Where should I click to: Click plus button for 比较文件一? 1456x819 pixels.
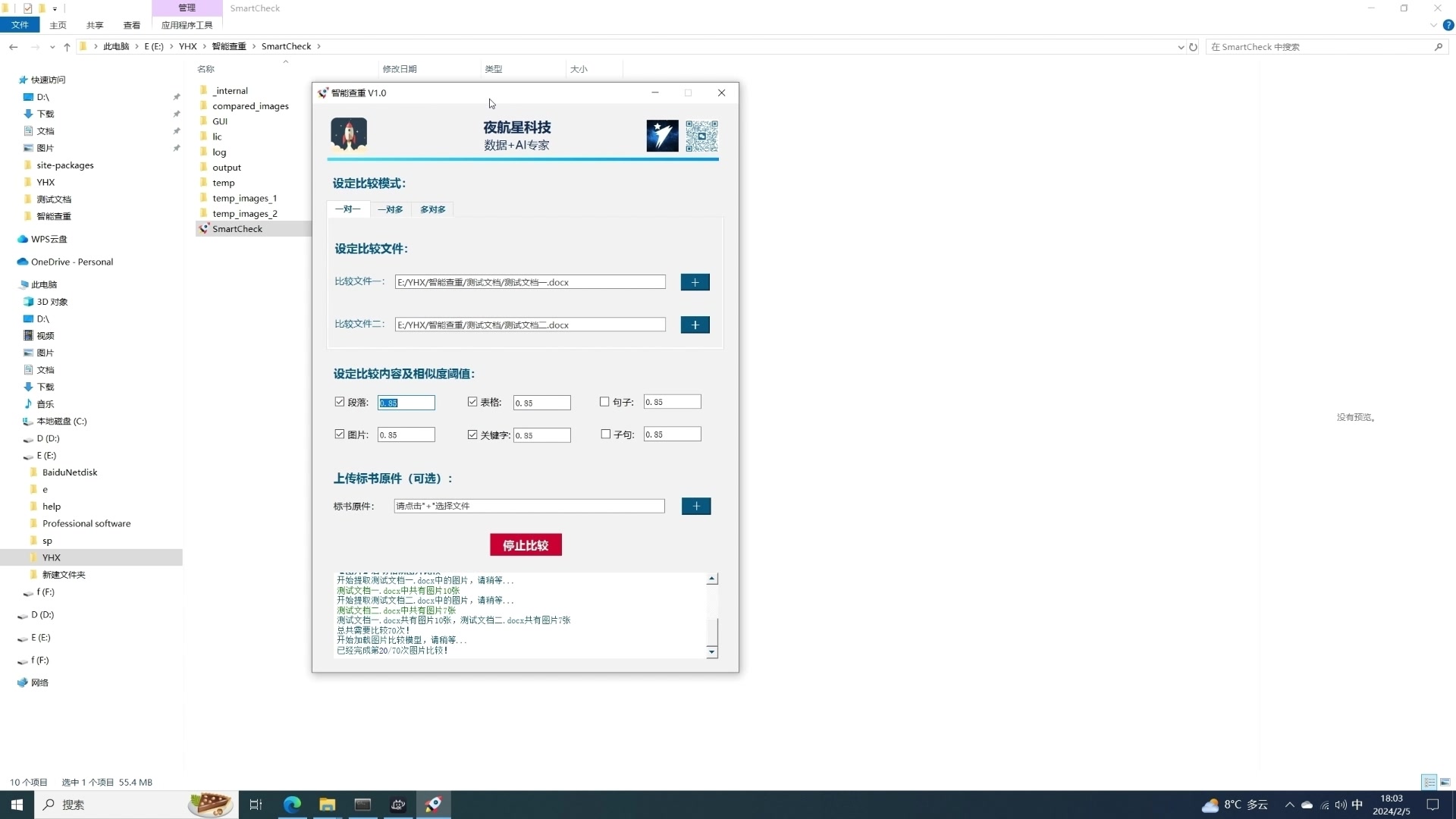tap(695, 282)
